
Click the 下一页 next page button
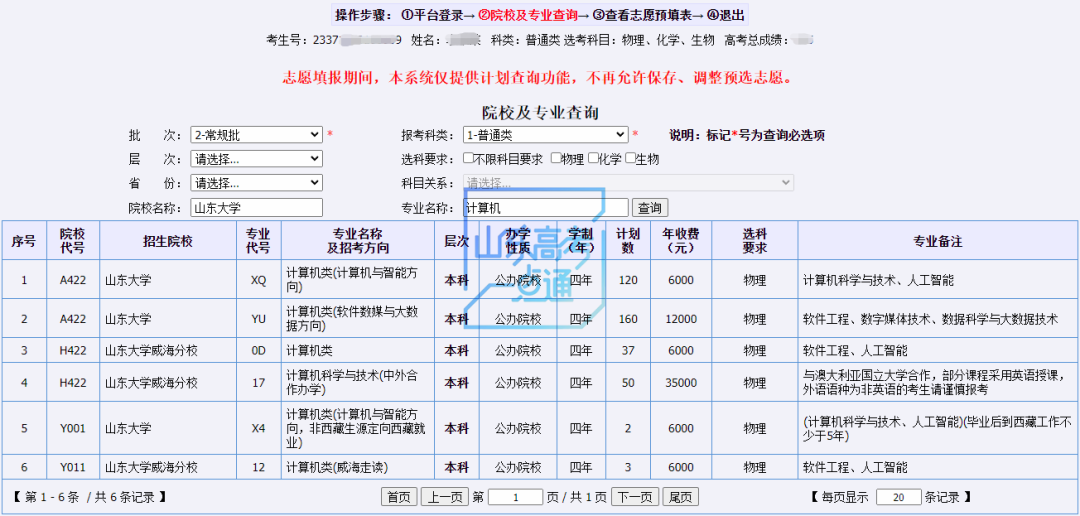pos(635,497)
